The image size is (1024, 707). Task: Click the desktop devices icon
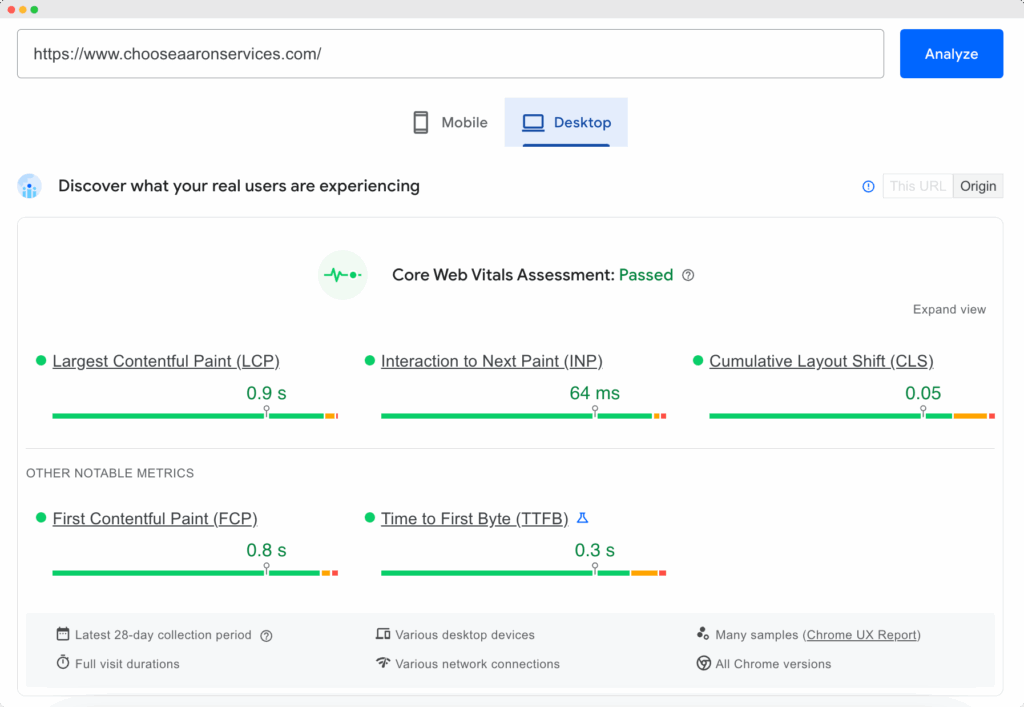pyautogui.click(x=384, y=635)
